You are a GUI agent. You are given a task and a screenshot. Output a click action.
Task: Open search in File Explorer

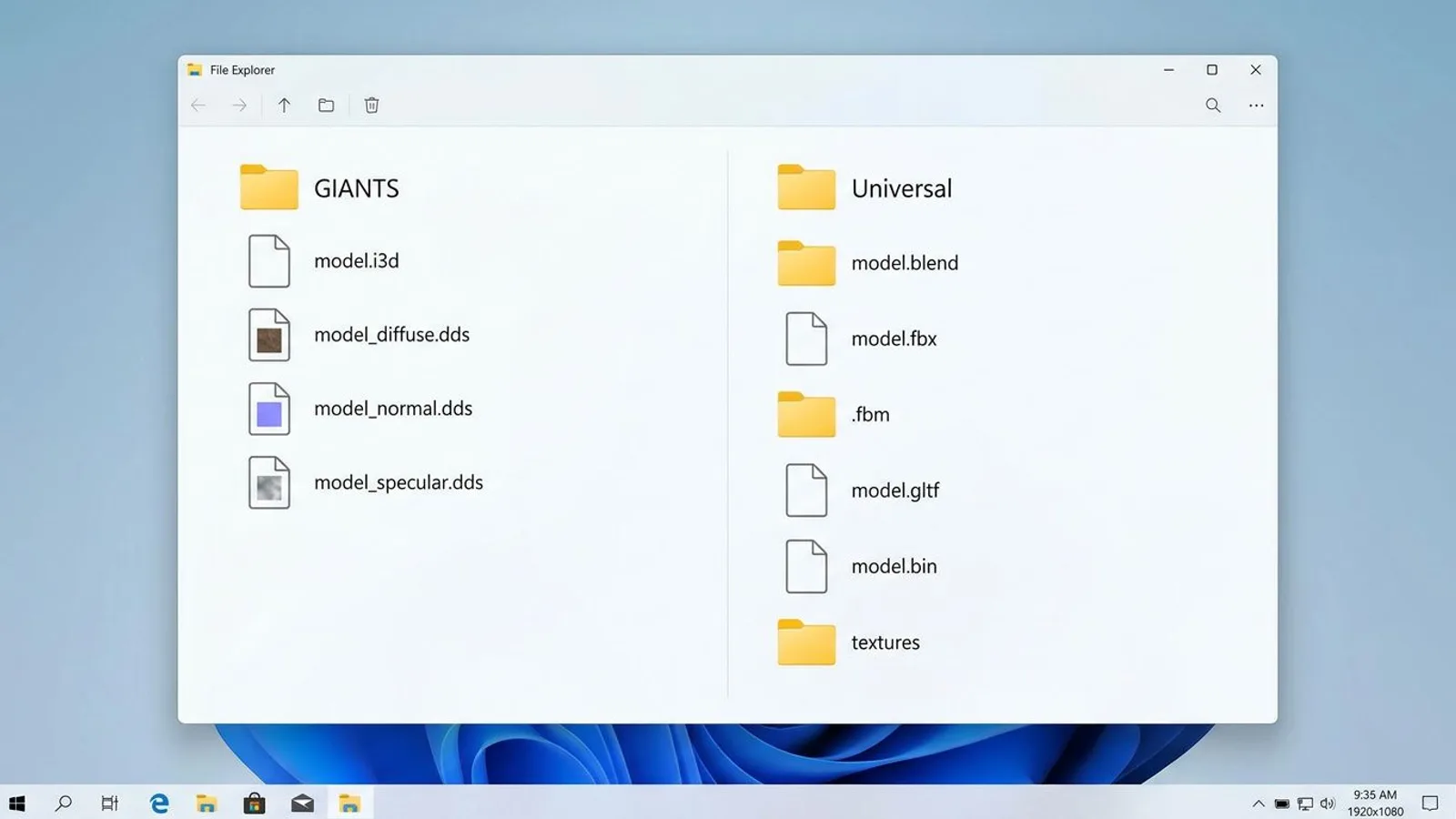click(x=1213, y=106)
